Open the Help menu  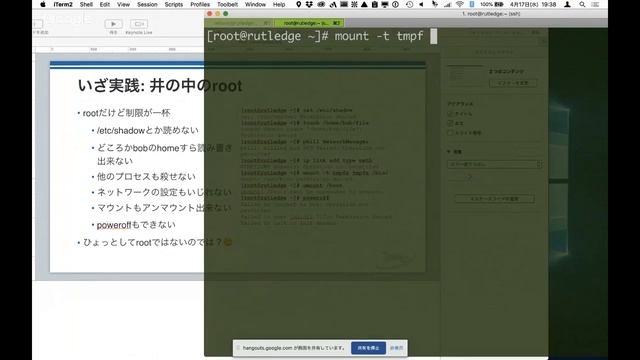pyautogui.click(x=279, y=4)
